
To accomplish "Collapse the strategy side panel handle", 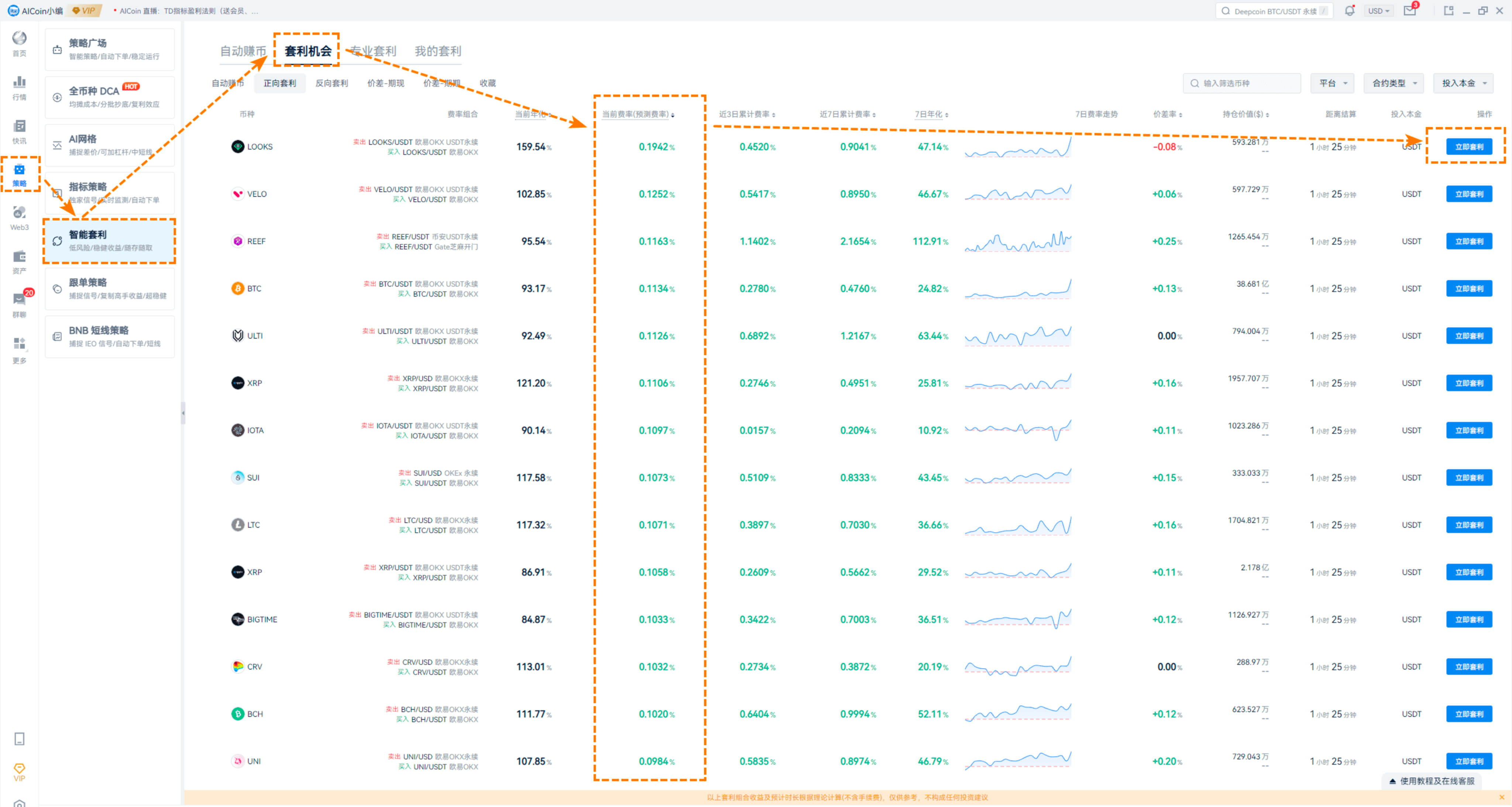I will pos(183,413).
